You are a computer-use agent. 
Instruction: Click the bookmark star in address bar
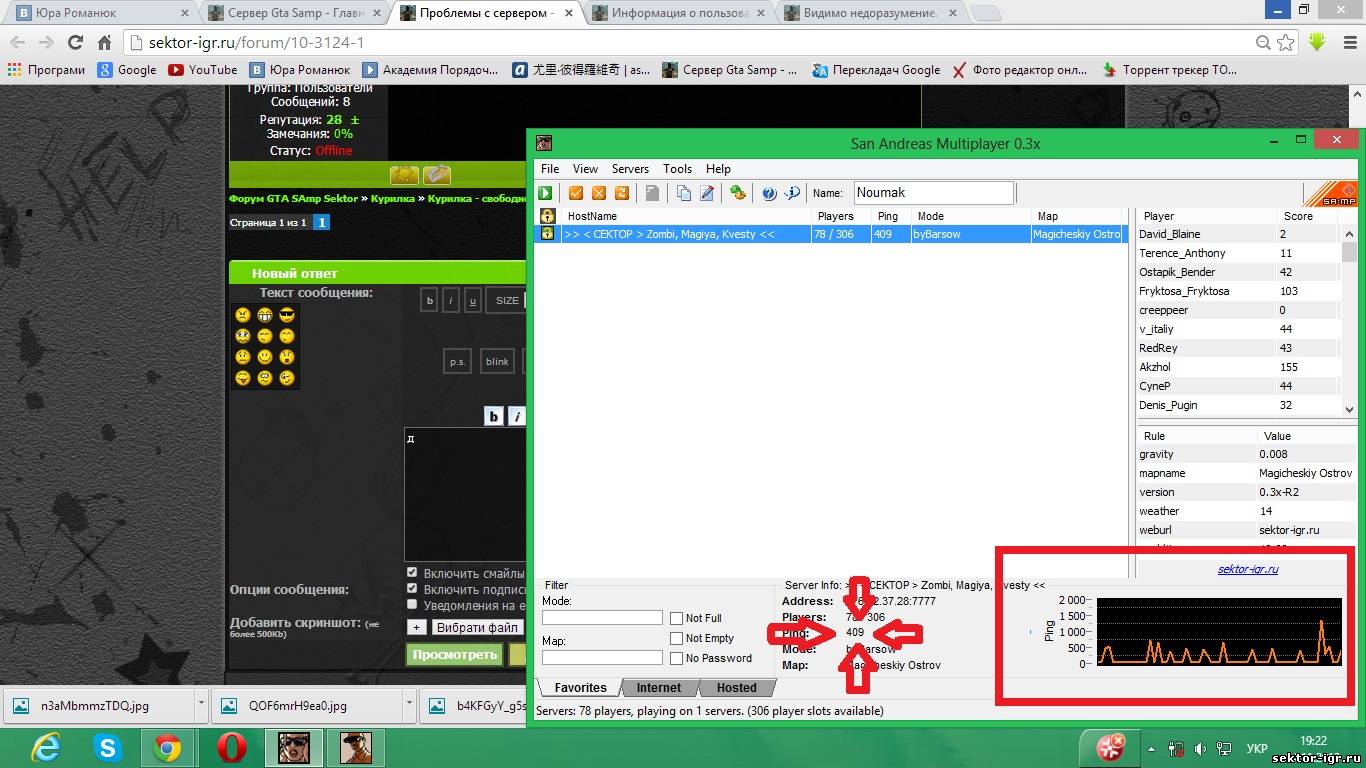1286,43
